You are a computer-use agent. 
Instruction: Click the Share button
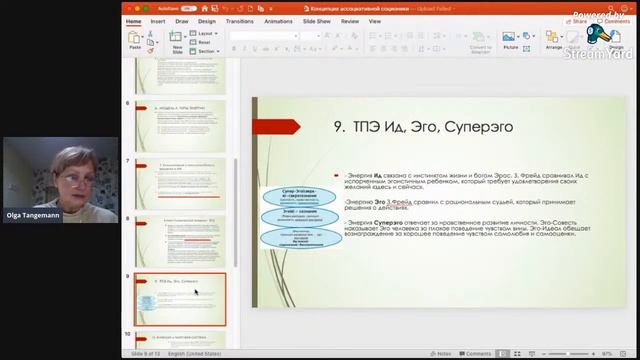pos(577,21)
